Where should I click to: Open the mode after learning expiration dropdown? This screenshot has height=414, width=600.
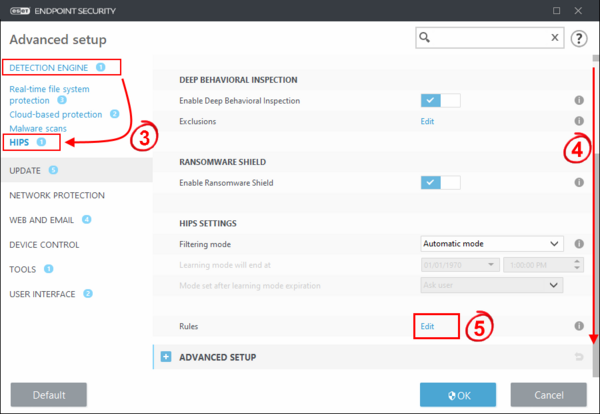click(492, 284)
